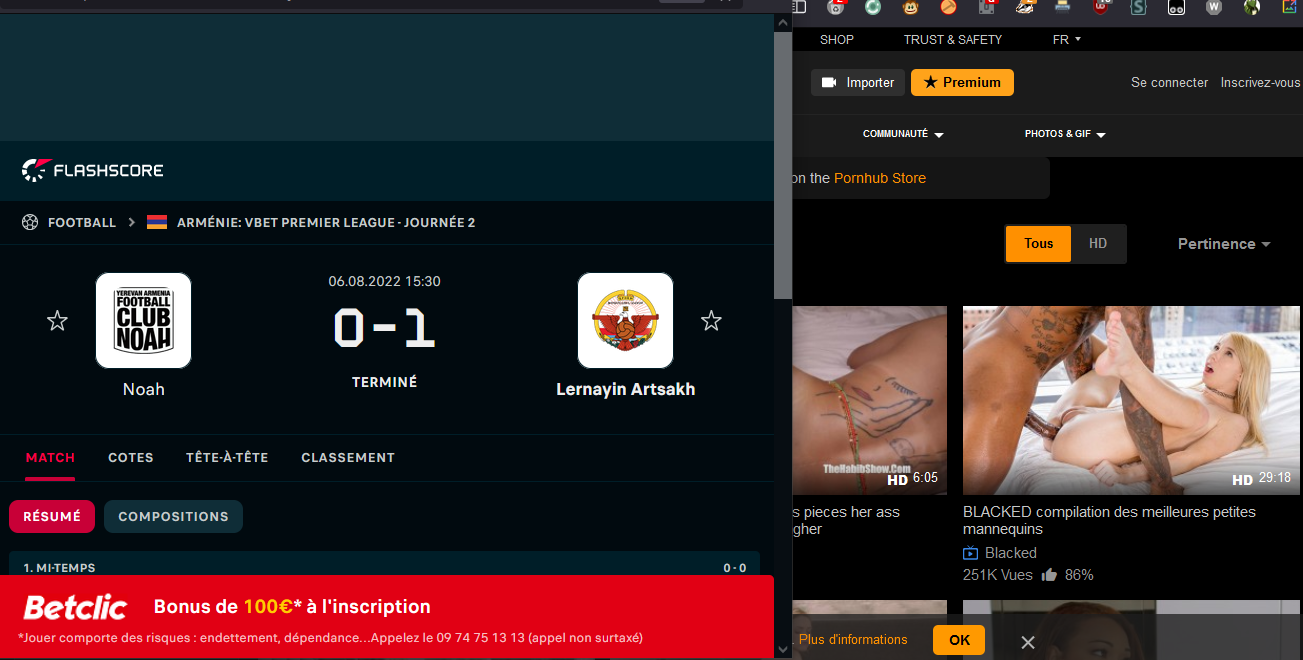The width and height of the screenshot is (1303, 660).
Task: Open the Lernayin Artsakh team crest
Action: (625, 321)
